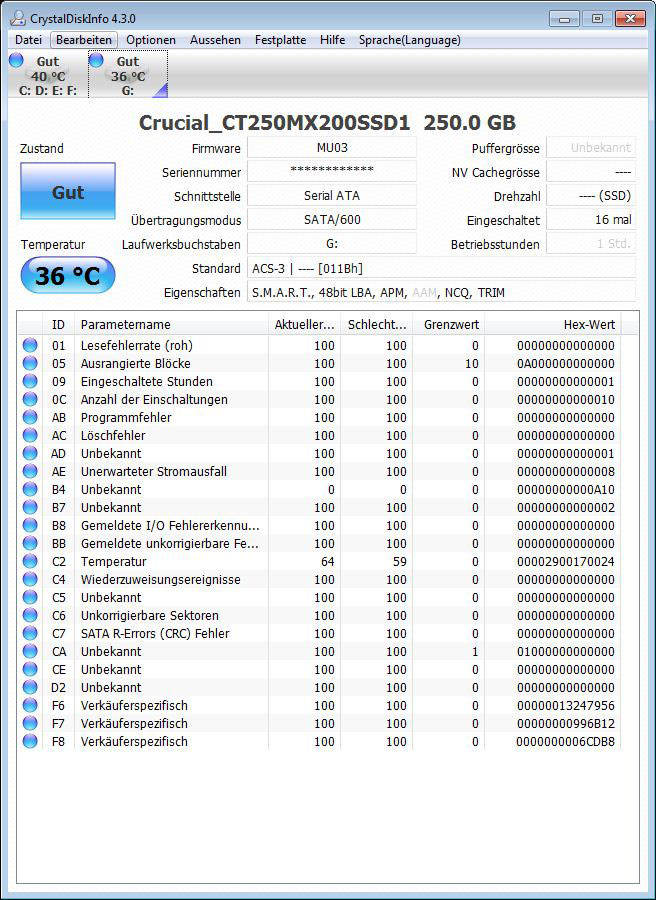Click the ID column header
This screenshot has height=900, width=656.
coord(59,324)
